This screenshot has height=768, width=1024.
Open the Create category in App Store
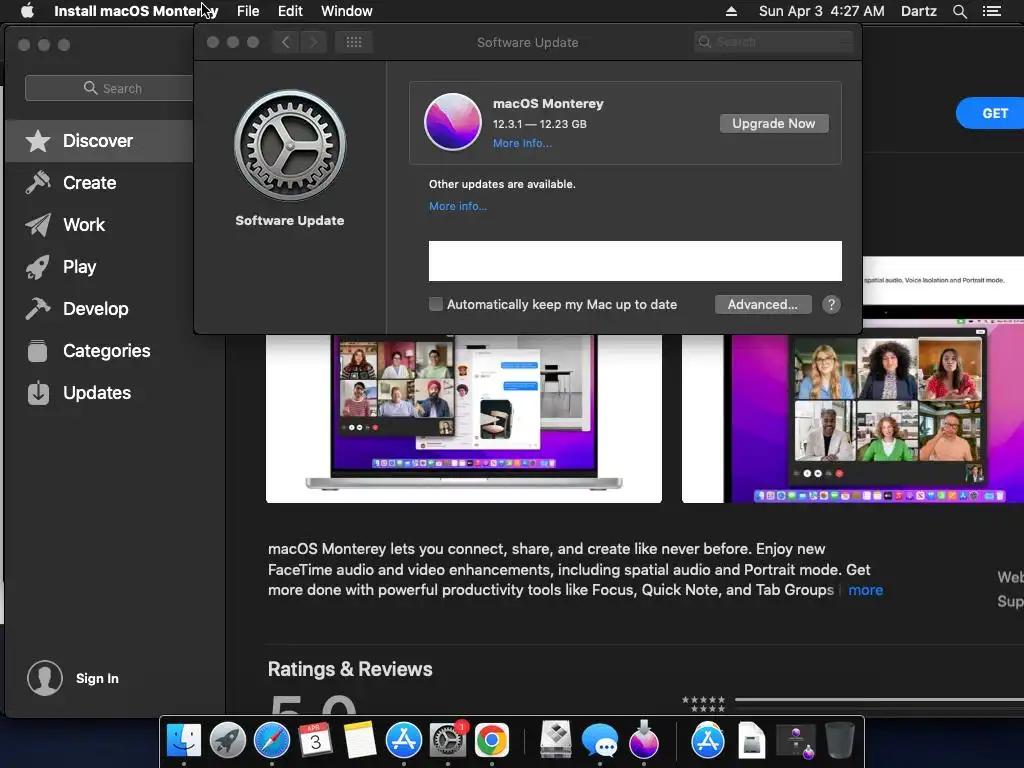[x=89, y=183]
